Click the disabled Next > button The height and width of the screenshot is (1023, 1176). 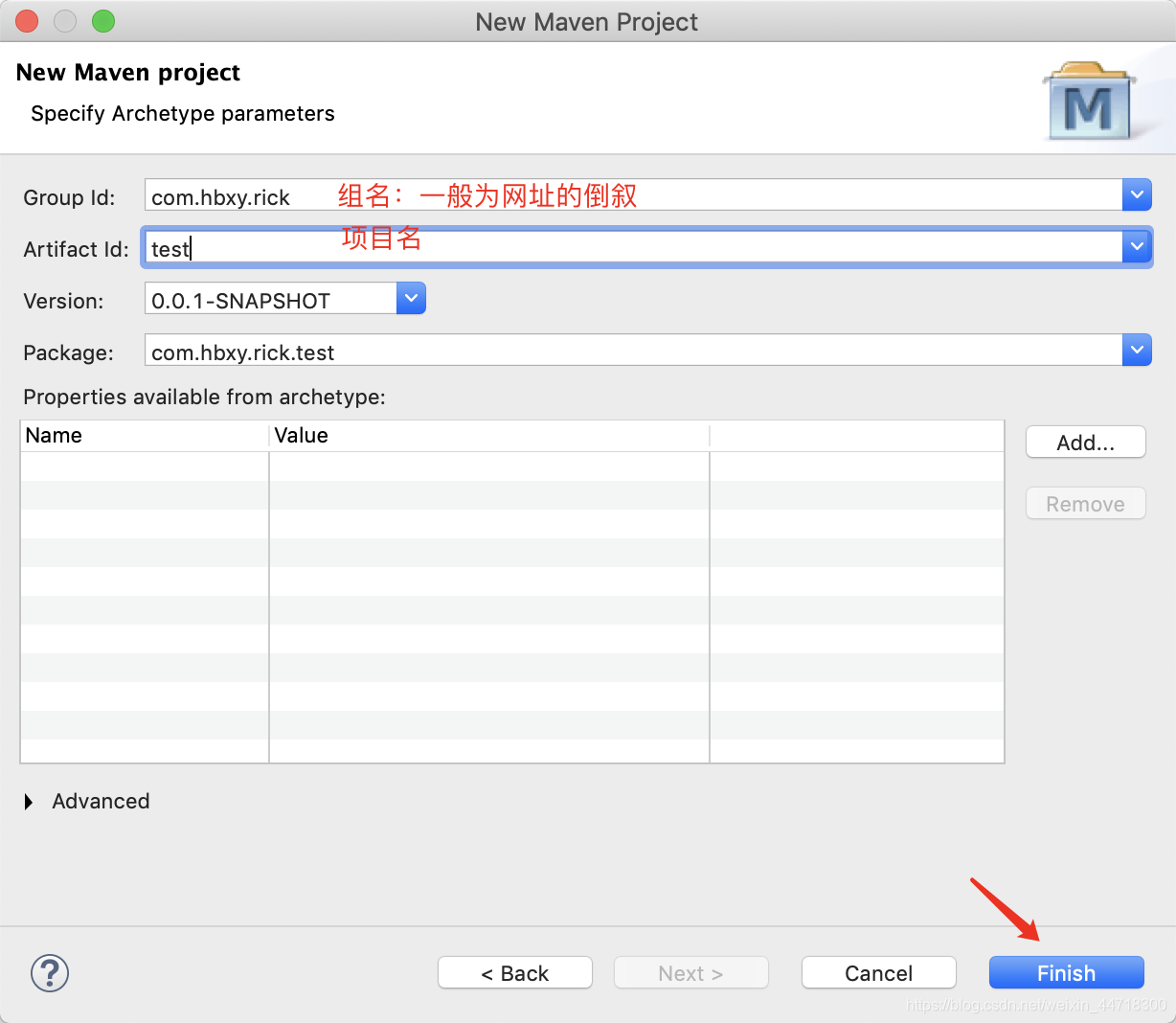690,972
